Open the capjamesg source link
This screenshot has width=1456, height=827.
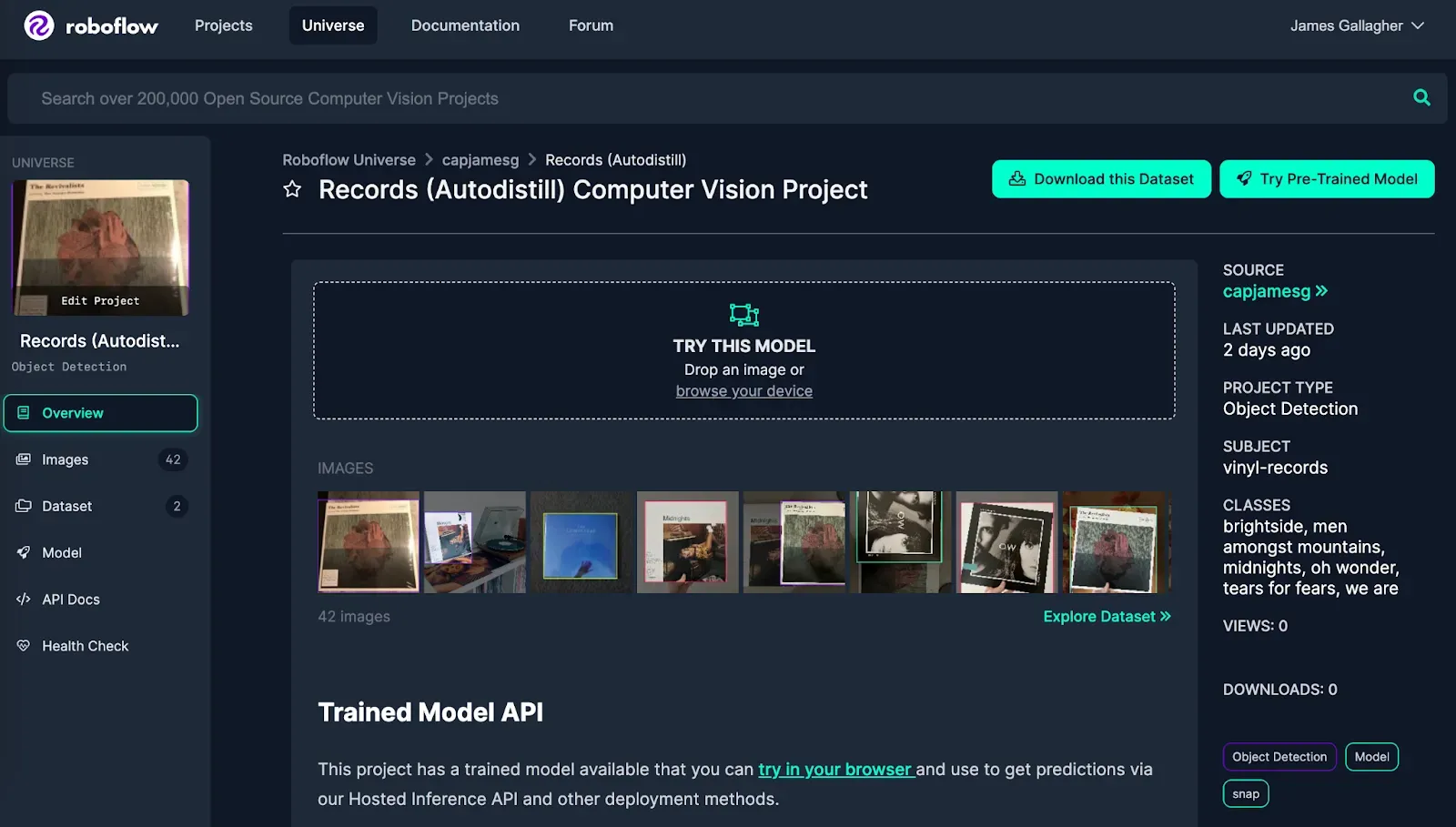coord(1275,291)
